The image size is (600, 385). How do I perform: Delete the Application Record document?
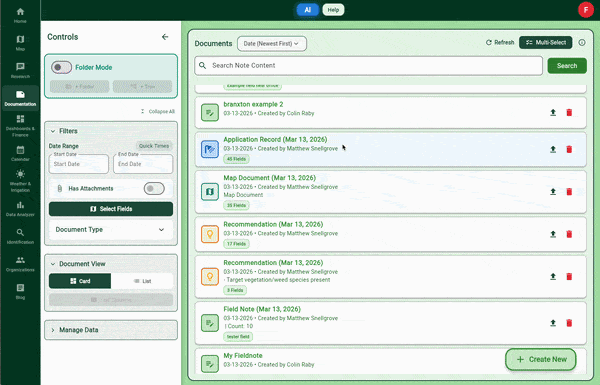569,149
